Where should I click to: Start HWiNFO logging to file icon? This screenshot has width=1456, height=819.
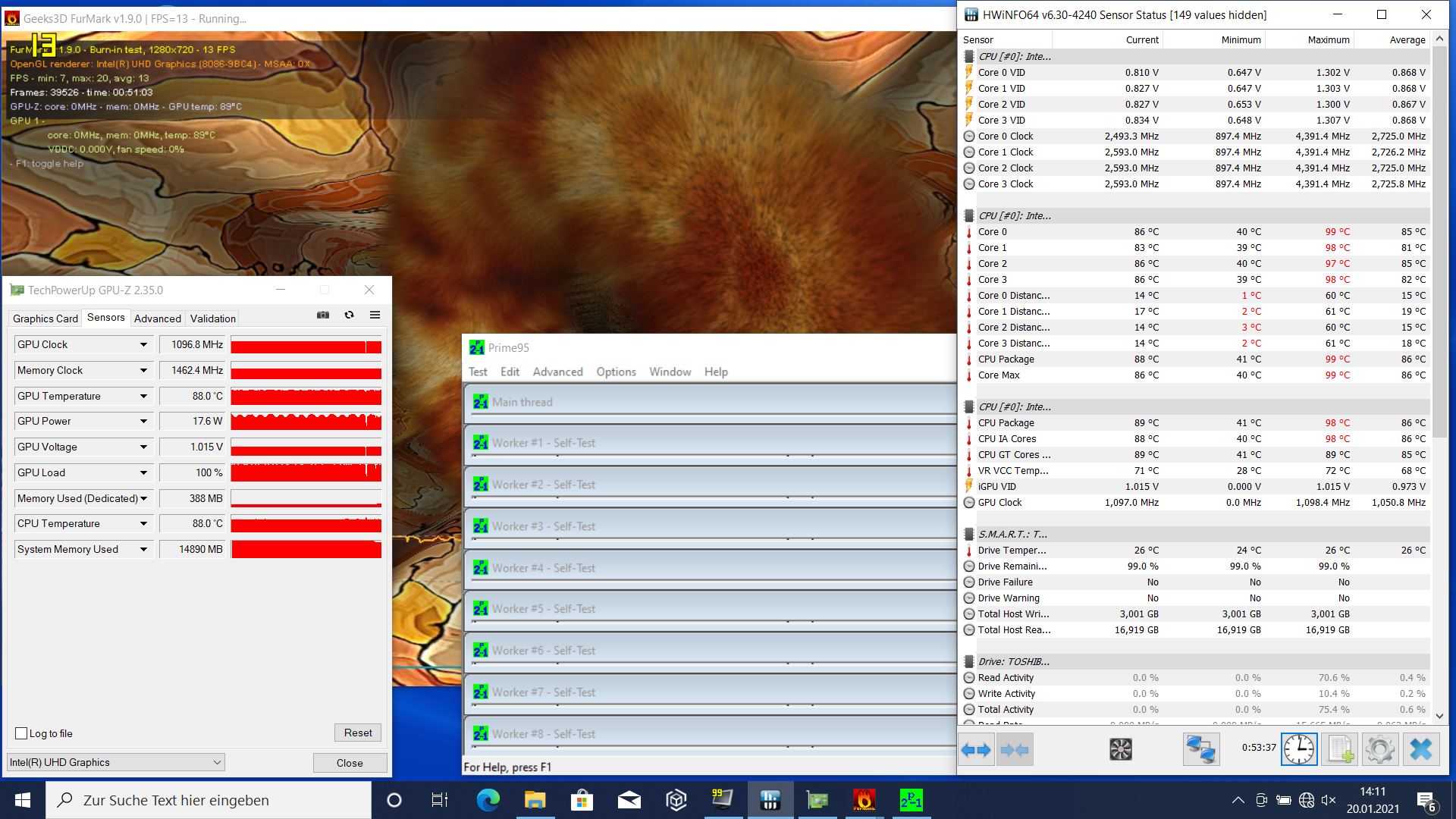(x=1339, y=750)
